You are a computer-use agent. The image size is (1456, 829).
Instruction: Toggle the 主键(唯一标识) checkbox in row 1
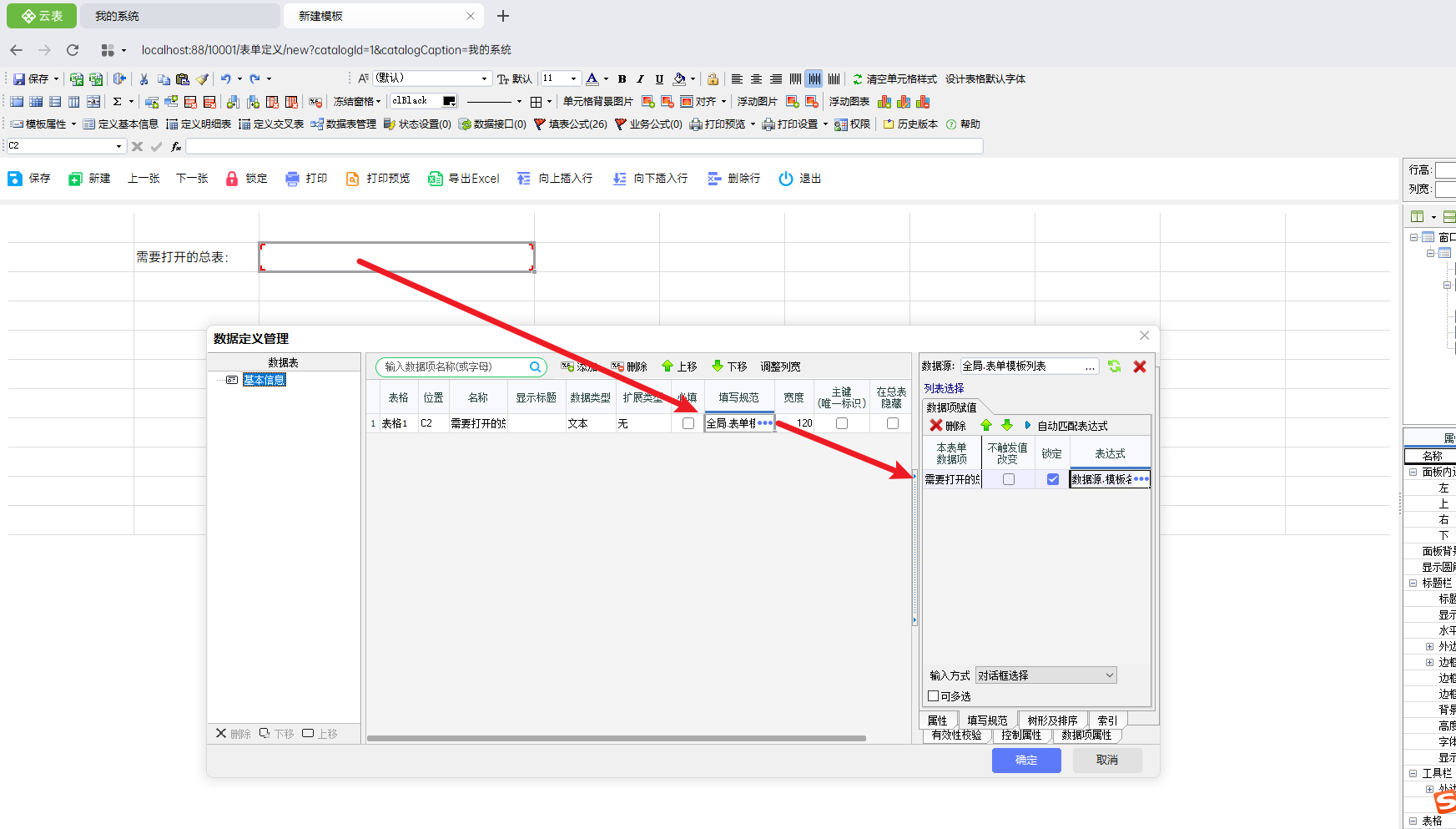click(x=842, y=423)
